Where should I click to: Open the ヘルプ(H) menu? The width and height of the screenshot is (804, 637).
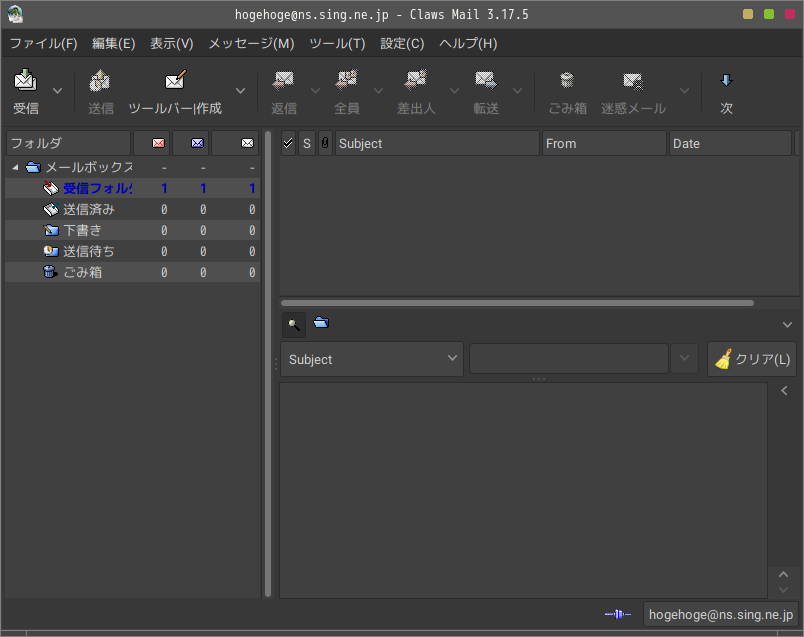pos(468,44)
